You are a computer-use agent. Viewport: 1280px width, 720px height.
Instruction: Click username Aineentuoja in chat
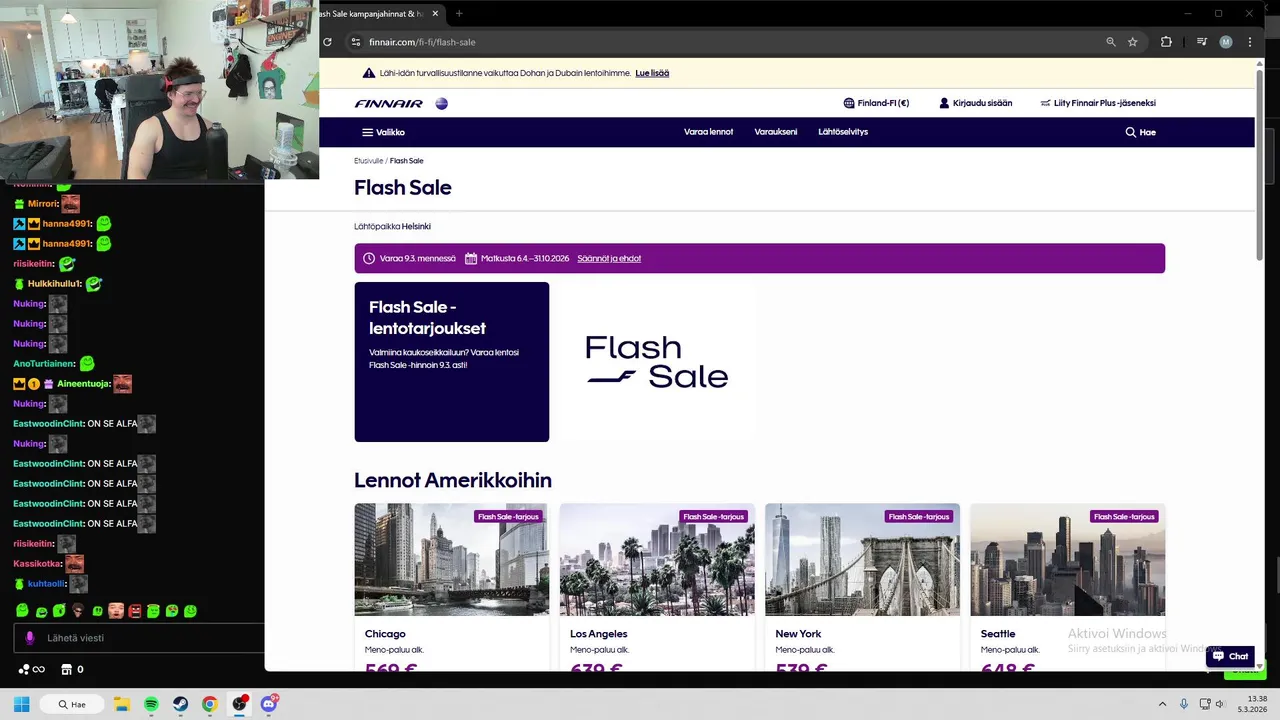tap(83, 384)
